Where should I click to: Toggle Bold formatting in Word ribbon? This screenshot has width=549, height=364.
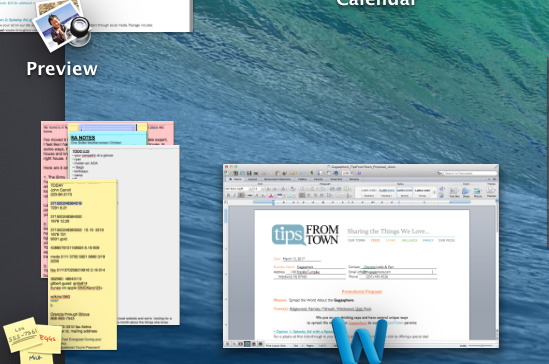coord(229,195)
